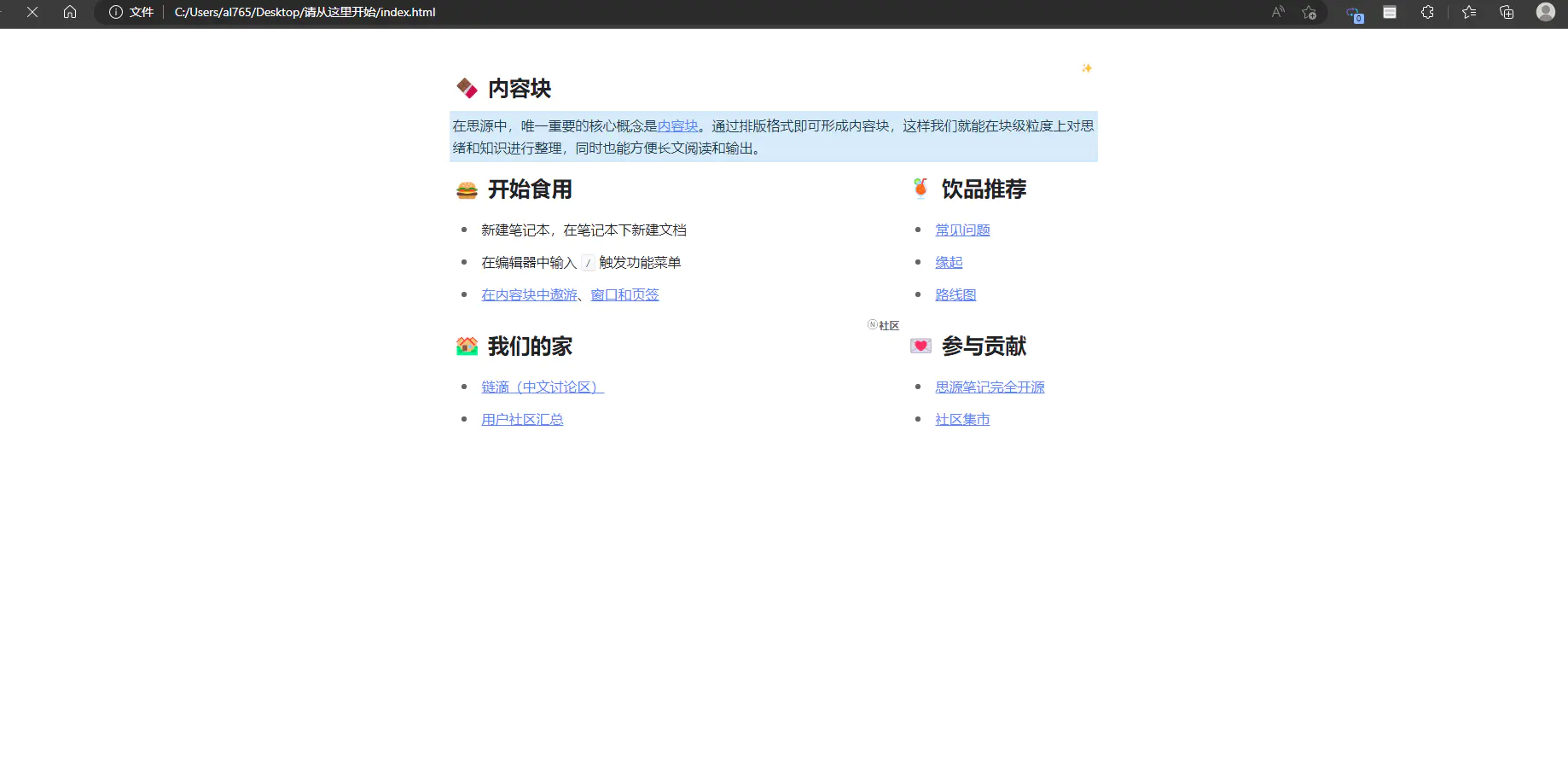Screen dimensions: 1568x780
Task: Open the 常见问题 link
Action: (962, 230)
